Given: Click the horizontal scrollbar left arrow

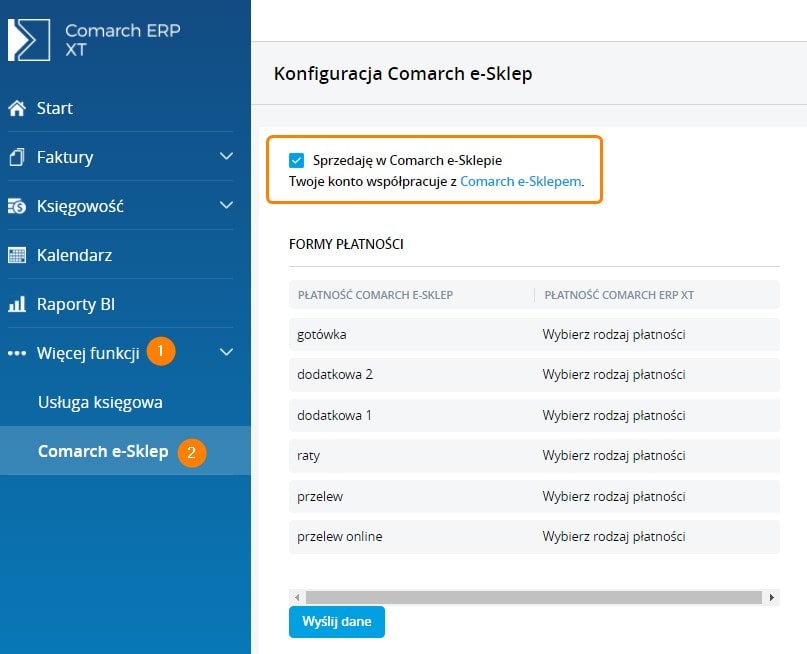Looking at the screenshot, I should tap(297, 597).
